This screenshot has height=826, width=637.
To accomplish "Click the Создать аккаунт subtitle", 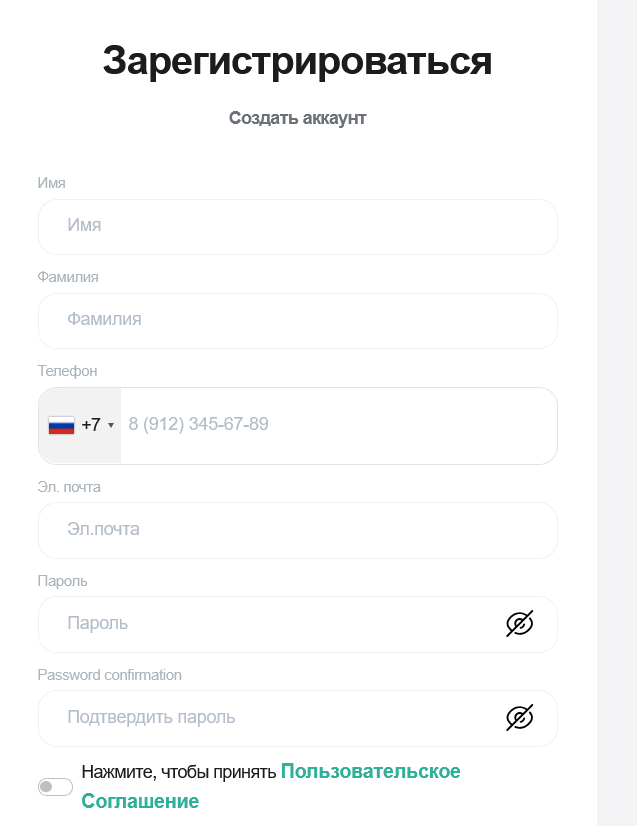I will click(297, 118).
